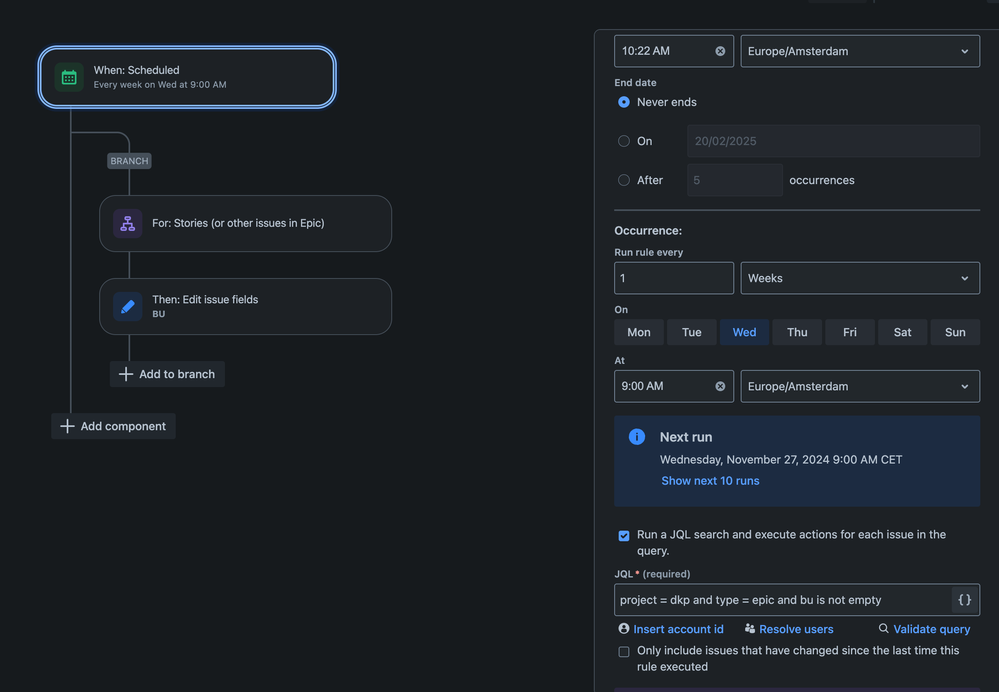Toggle Tue day button
The image size is (999, 692).
[x=691, y=332]
